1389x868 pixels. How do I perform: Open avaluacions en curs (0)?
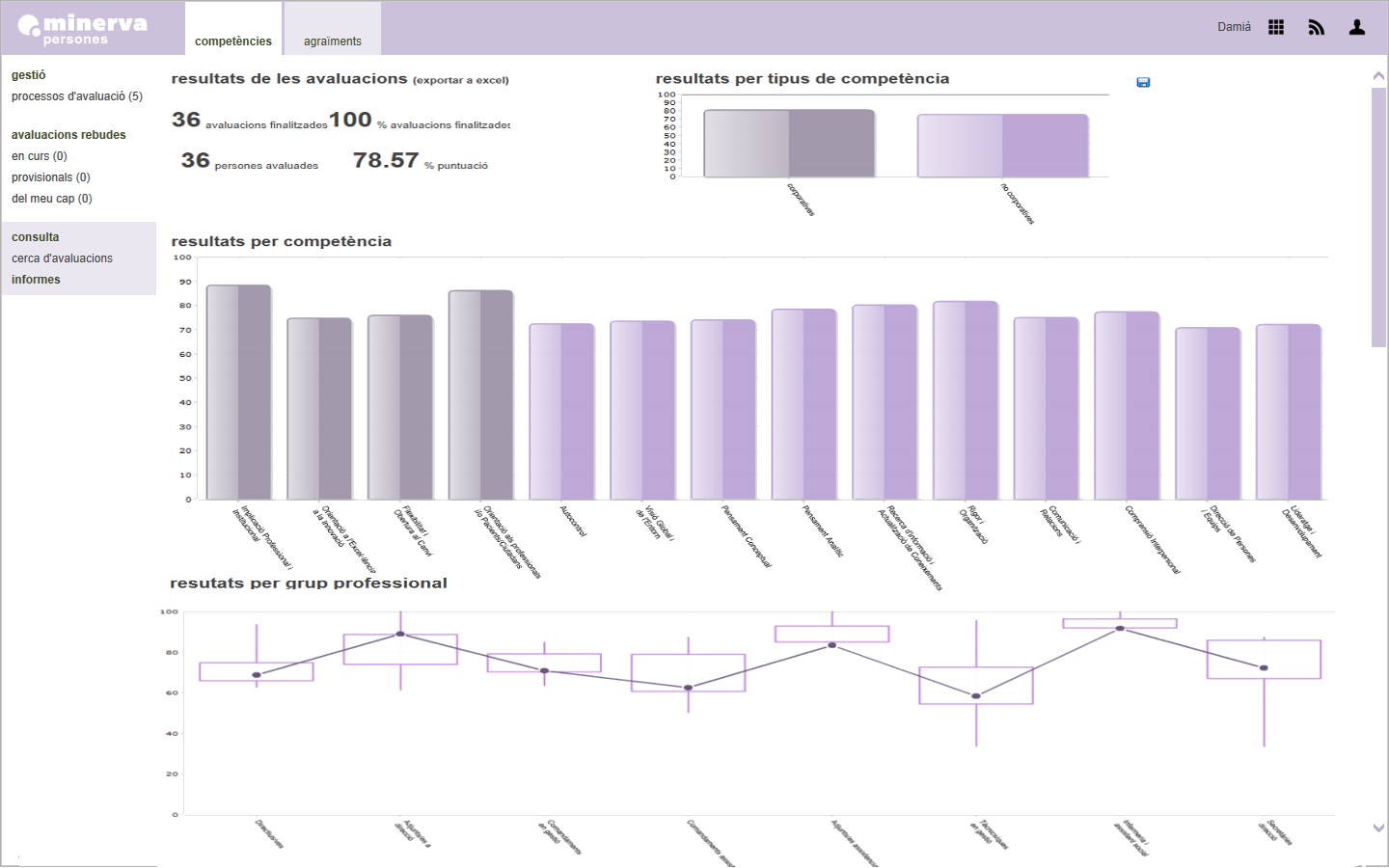[x=40, y=156]
